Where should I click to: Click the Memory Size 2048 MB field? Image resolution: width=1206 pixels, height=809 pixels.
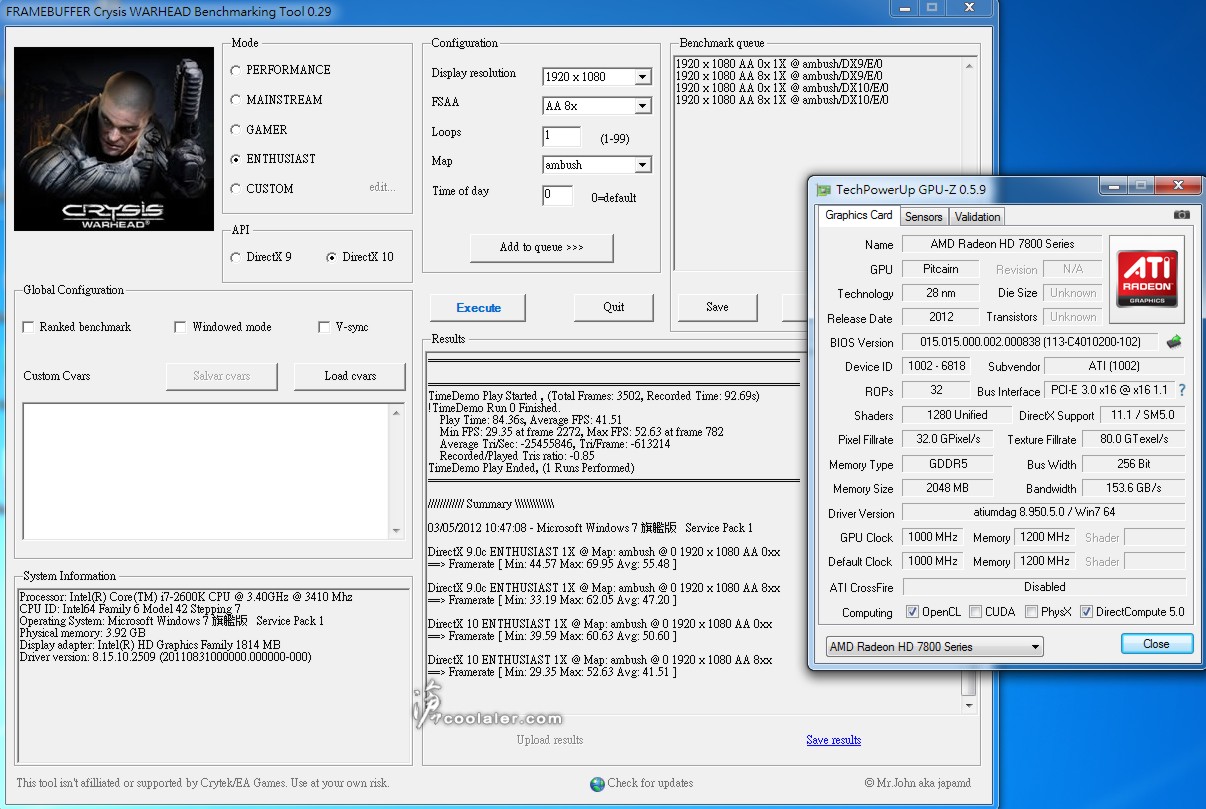tap(947, 488)
